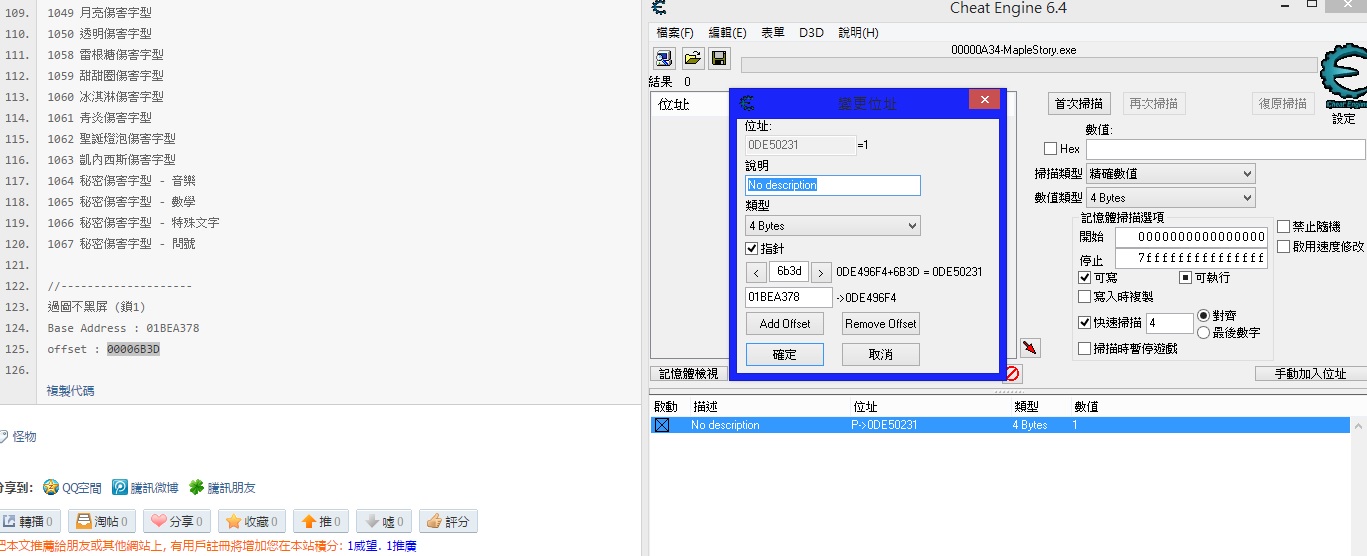Close the change address dialog with X
Viewport: 1367px width, 556px height.
click(x=984, y=100)
